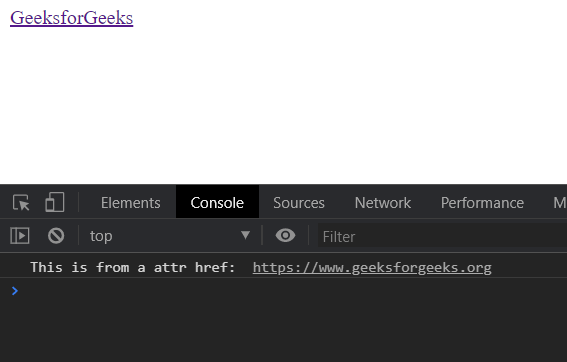Open the Sources tab
The height and width of the screenshot is (362, 567).
299,203
